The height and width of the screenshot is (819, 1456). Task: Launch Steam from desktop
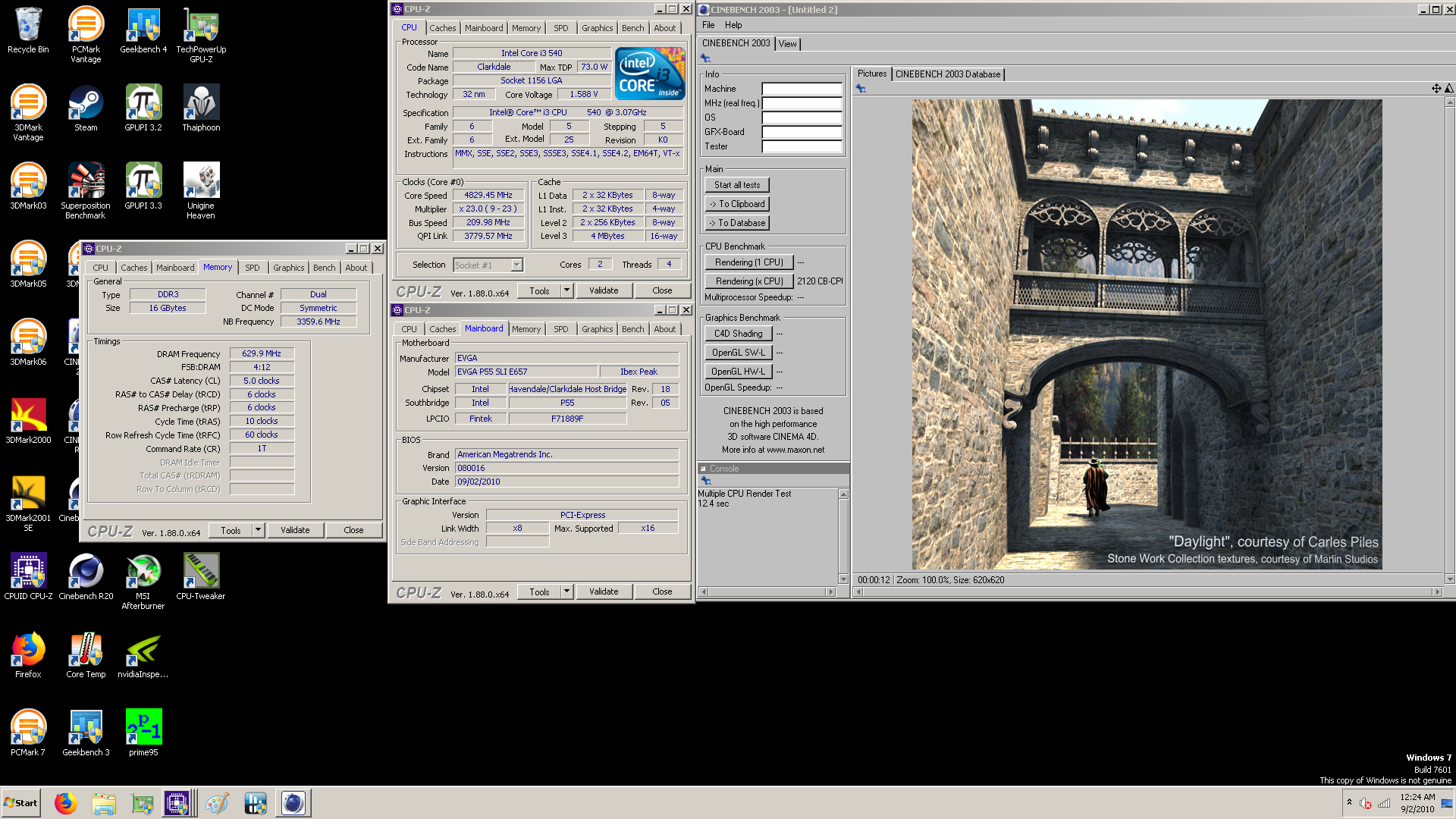click(x=86, y=108)
